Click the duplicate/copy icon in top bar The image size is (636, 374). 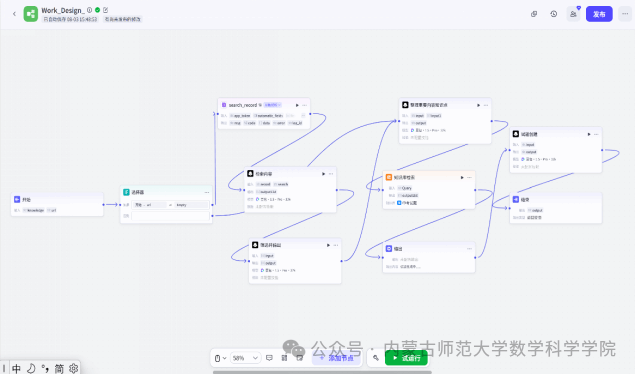click(534, 14)
